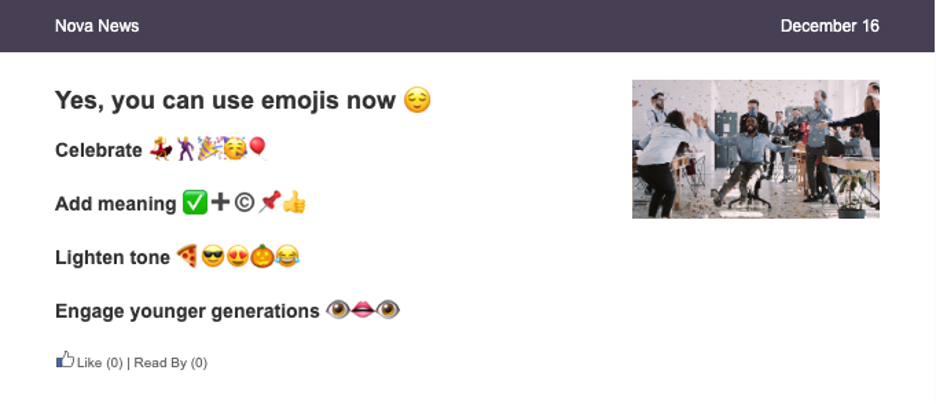Click the Nova News header title

(x=97, y=26)
